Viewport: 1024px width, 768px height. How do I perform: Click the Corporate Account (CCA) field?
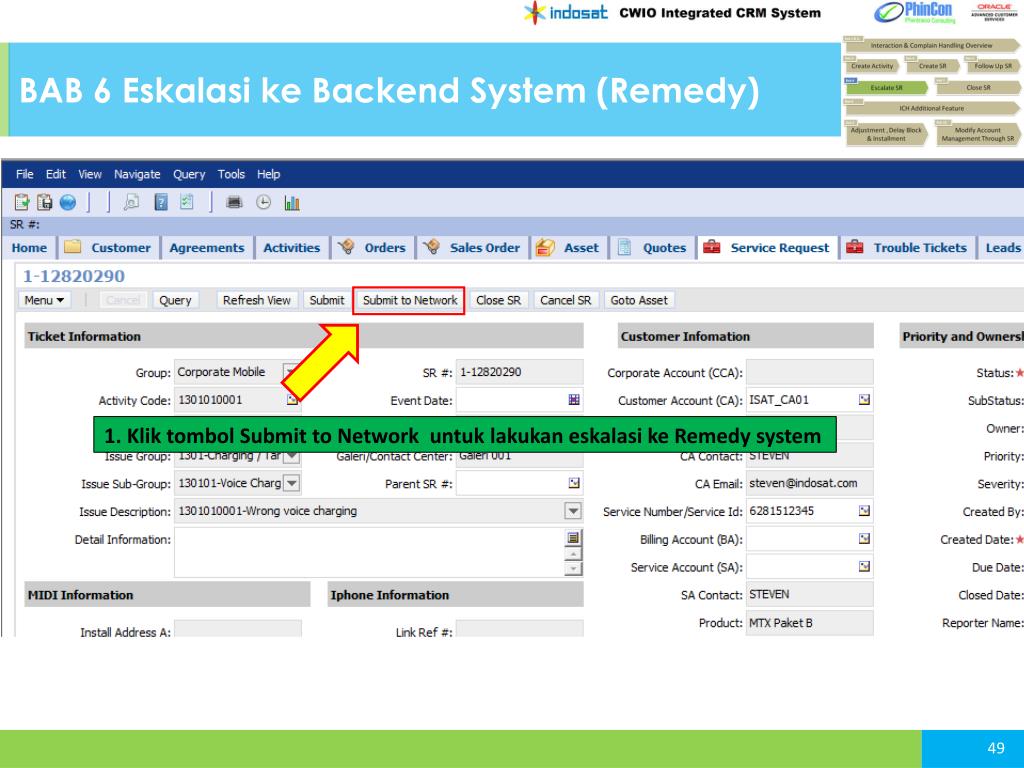[x=809, y=372]
